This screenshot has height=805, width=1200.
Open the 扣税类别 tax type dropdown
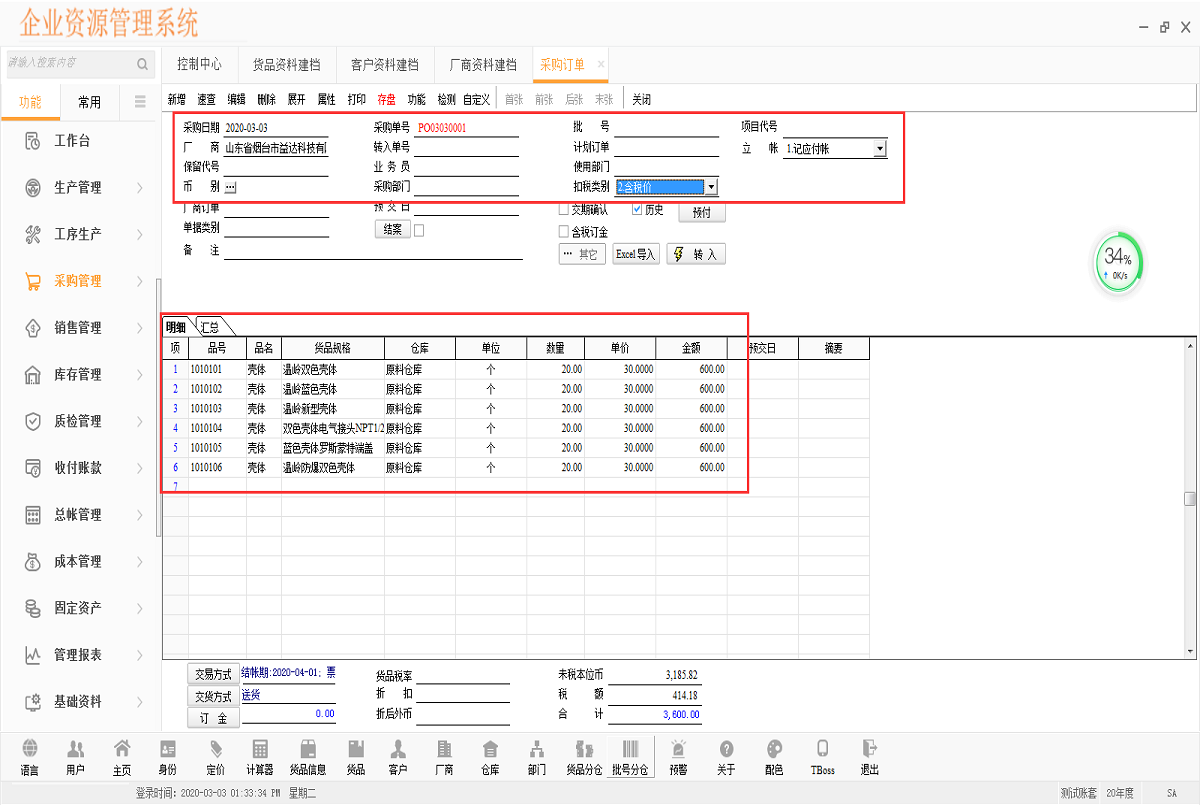(710, 186)
